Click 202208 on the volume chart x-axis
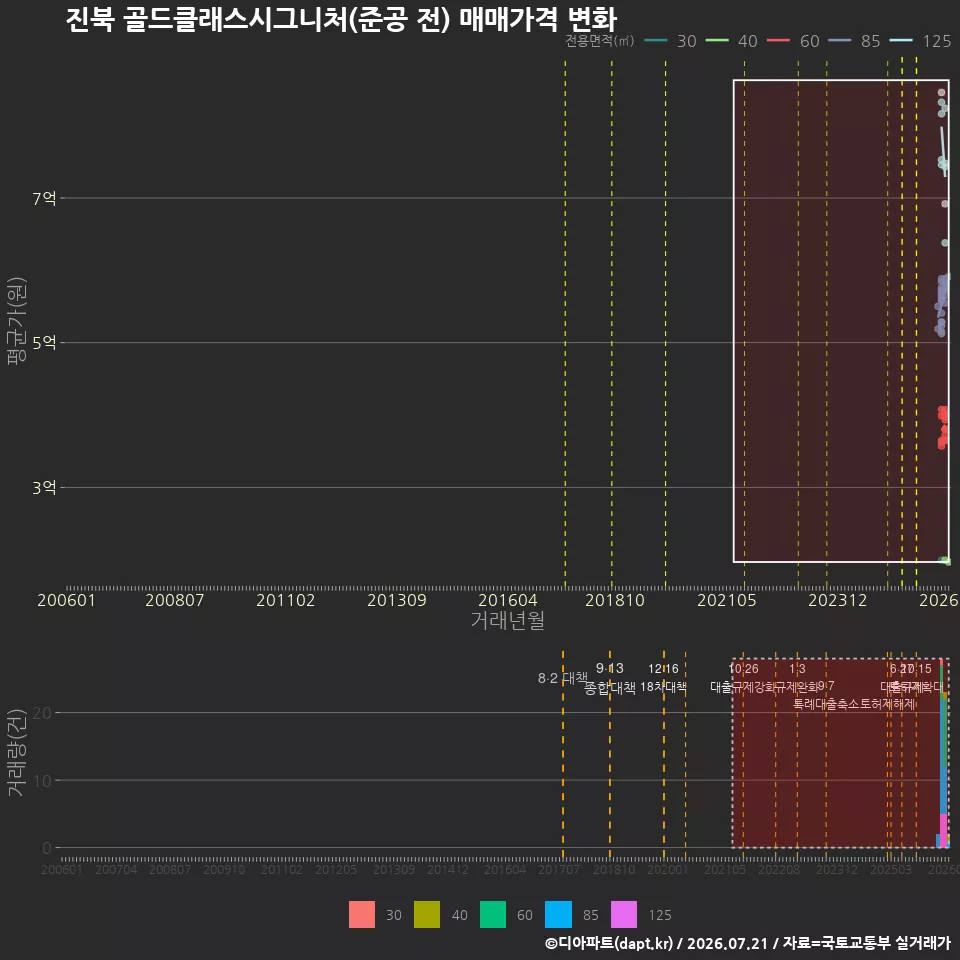 pyautogui.click(x=779, y=869)
